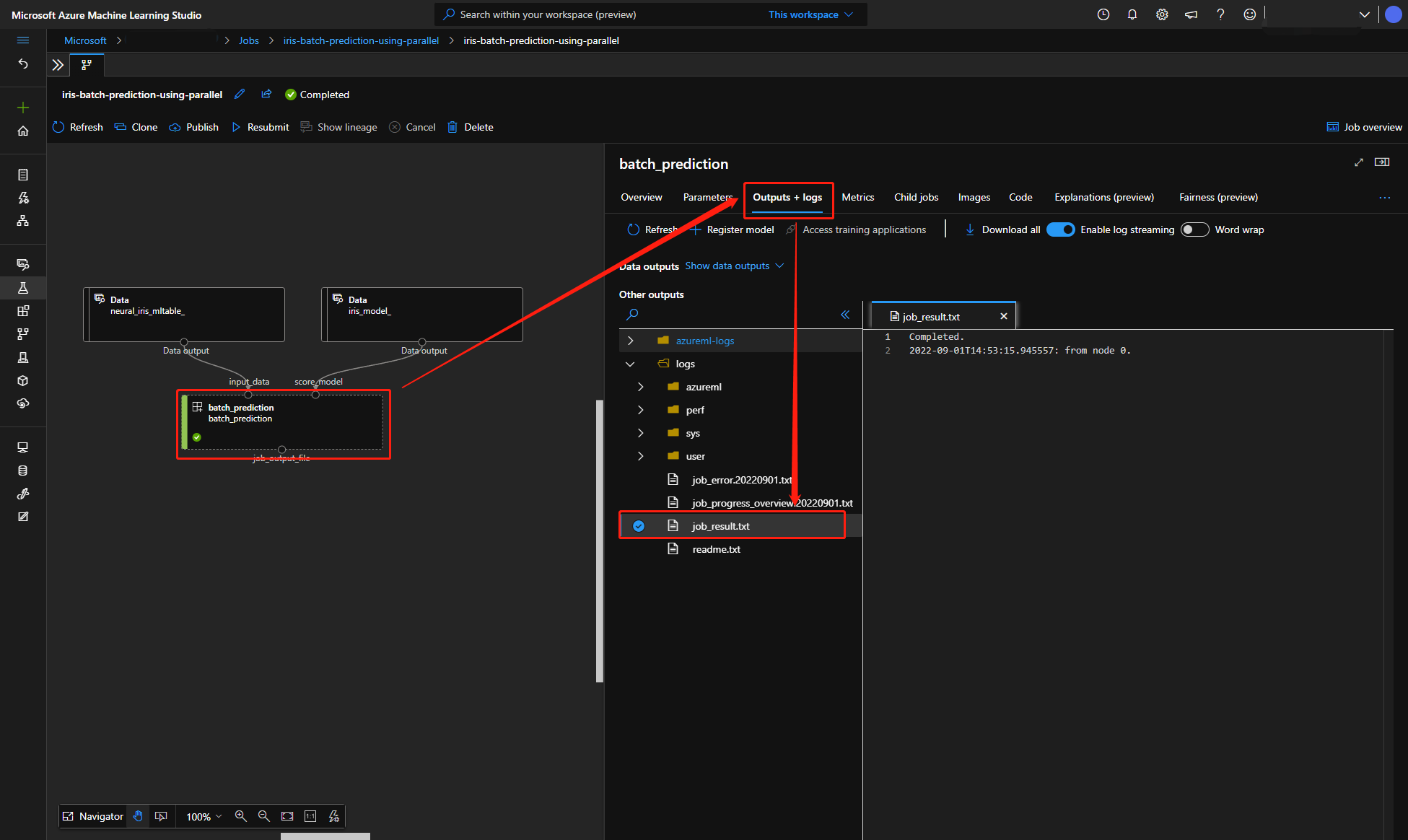
Task: Turn on the Word wrap toggle
Action: (x=1194, y=229)
